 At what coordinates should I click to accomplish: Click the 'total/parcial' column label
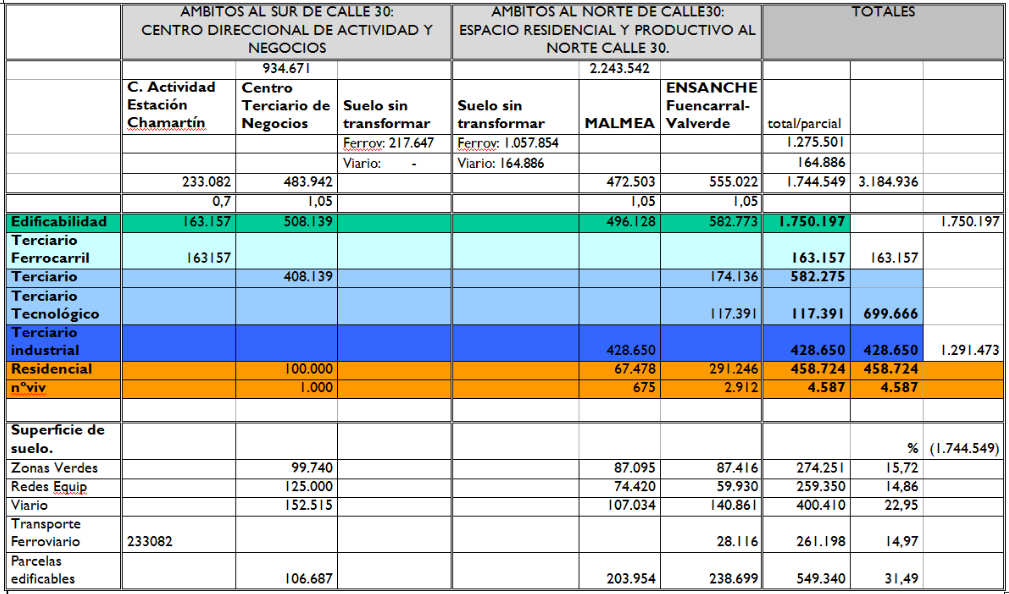[x=804, y=124]
